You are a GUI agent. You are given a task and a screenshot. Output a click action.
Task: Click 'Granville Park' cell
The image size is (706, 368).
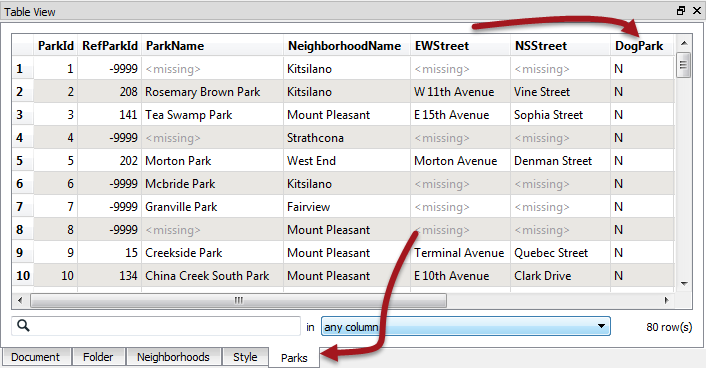pyautogui.click(x=213, y=207)
